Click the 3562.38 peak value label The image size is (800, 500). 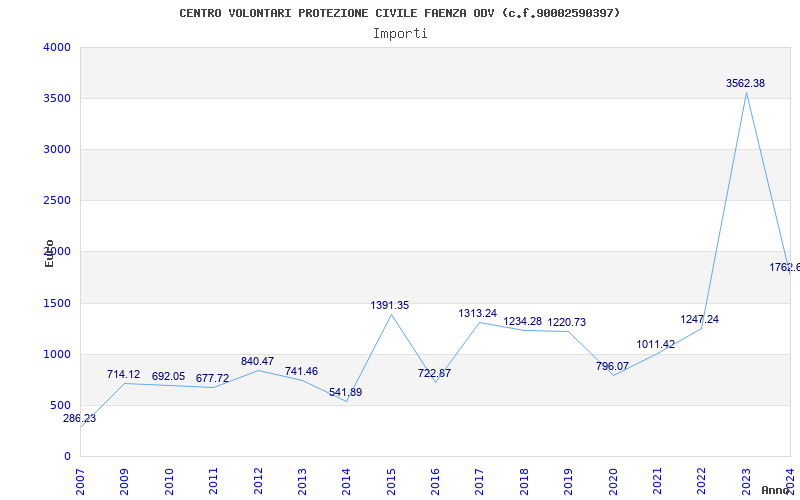(x=745, y=84)
